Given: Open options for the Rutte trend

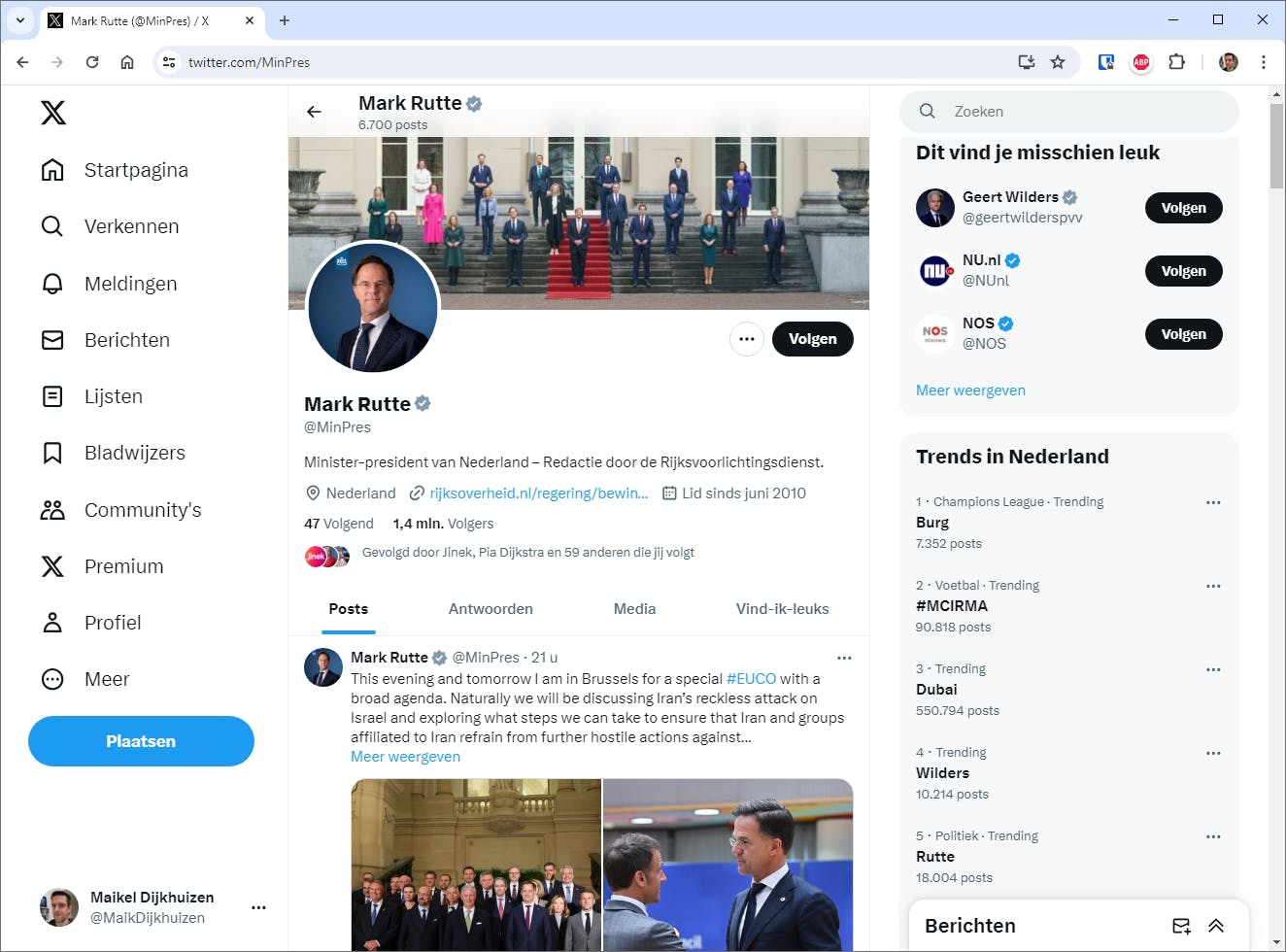Looking at the screenshot, I should [x=1213, y=836].
